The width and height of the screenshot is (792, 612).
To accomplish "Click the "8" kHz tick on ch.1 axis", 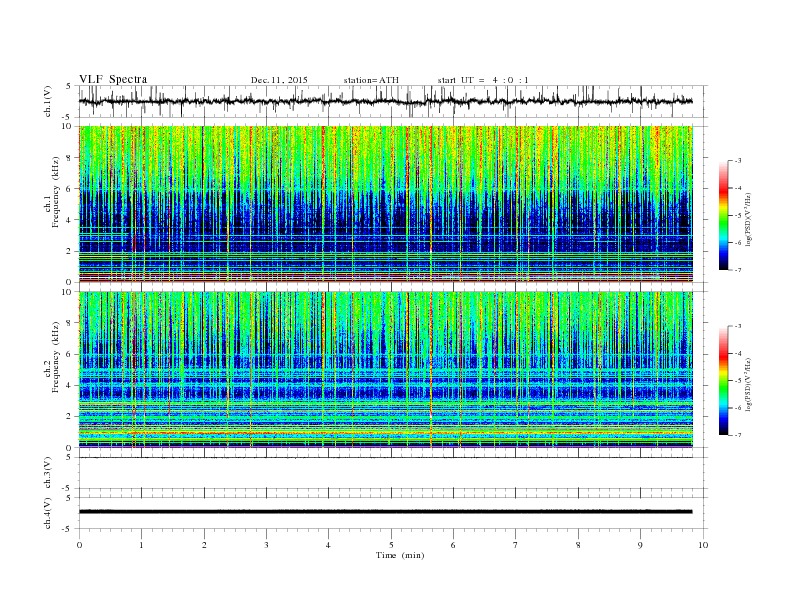I will [x=69, y=158].
